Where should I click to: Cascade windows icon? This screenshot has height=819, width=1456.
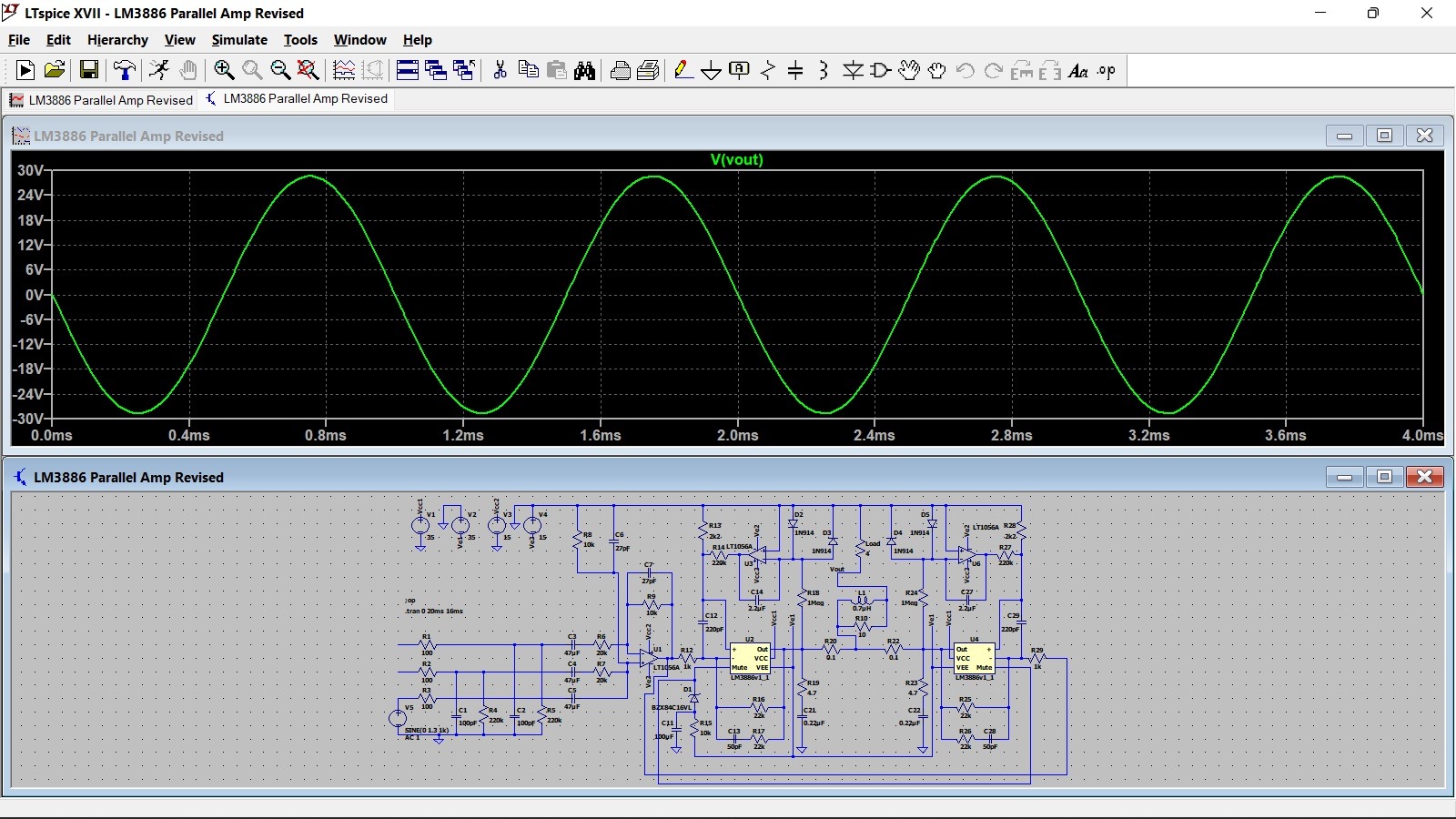436,70
